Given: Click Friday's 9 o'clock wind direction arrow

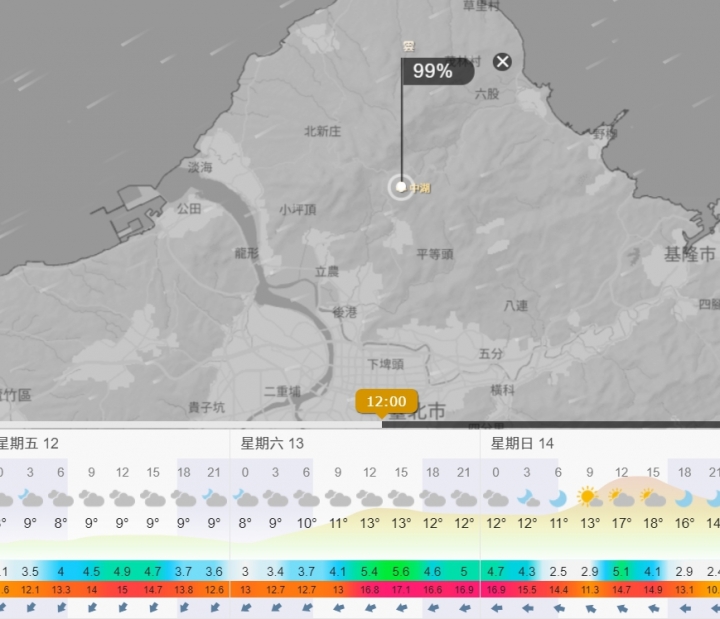Looking at the screenshot, I should [92, 608].
